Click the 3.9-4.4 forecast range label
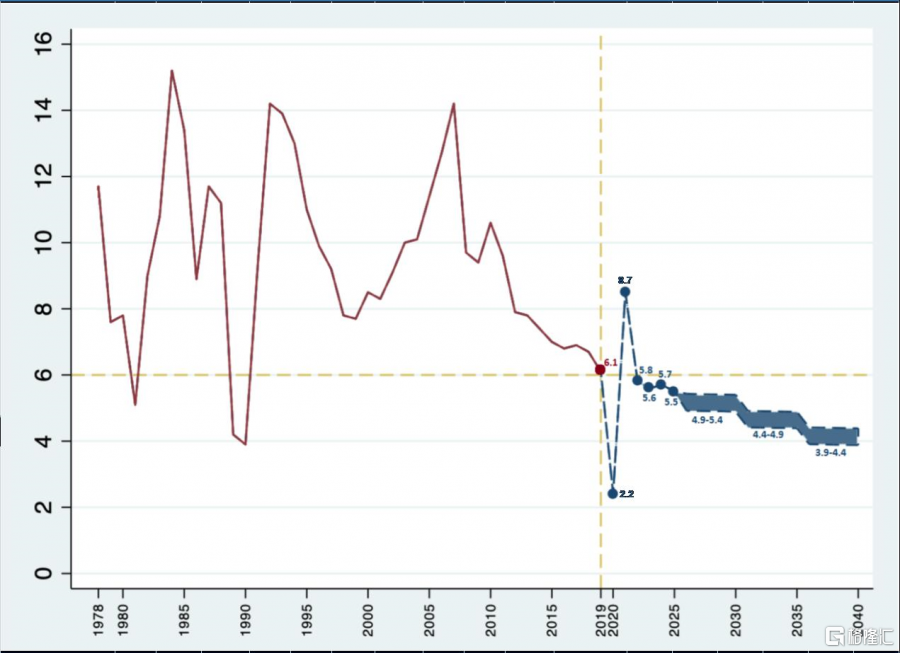Image resolution: width=900 pixels, height=653 pixels. (x=830, y=453)
